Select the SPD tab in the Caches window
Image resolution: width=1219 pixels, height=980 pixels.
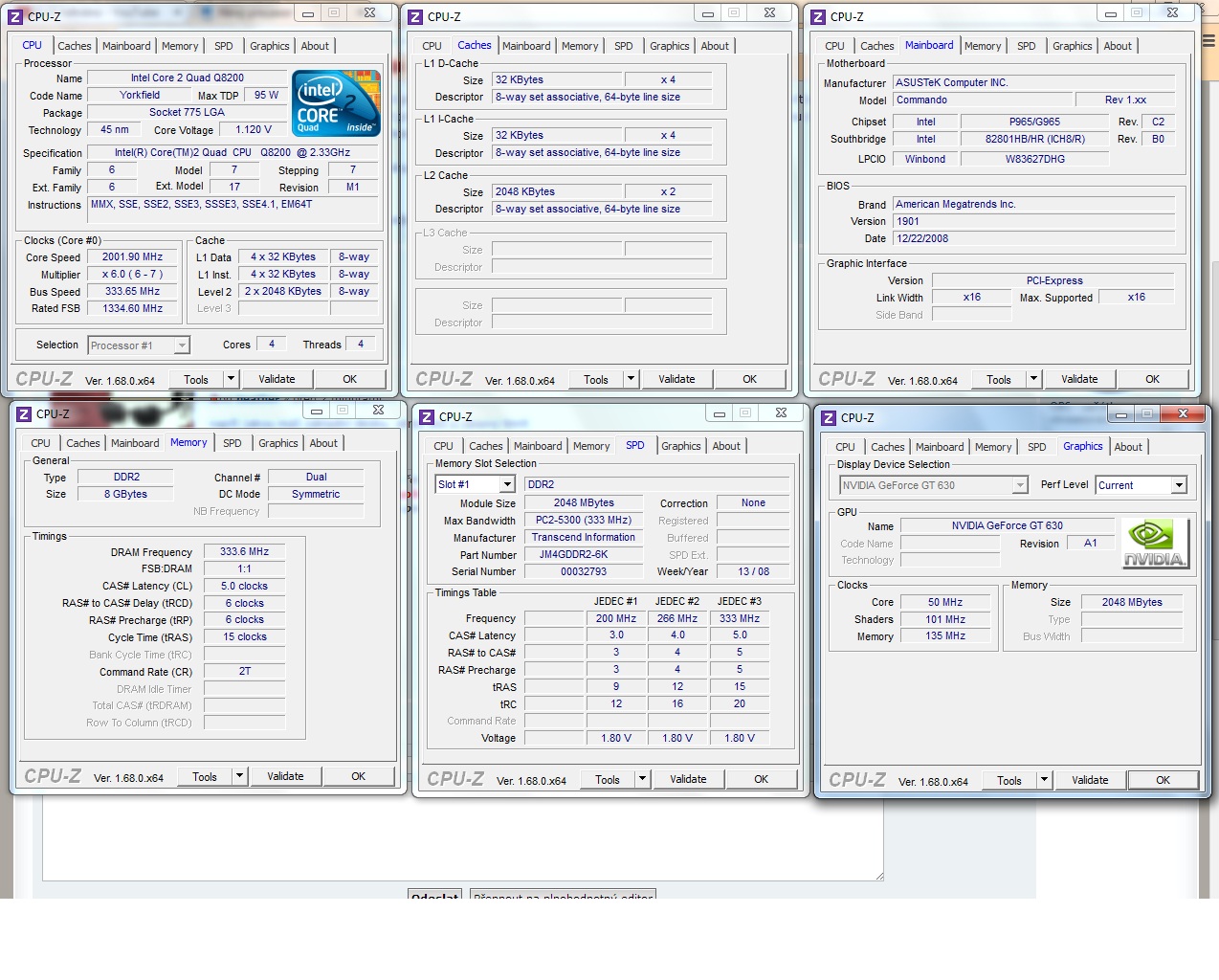623,46
